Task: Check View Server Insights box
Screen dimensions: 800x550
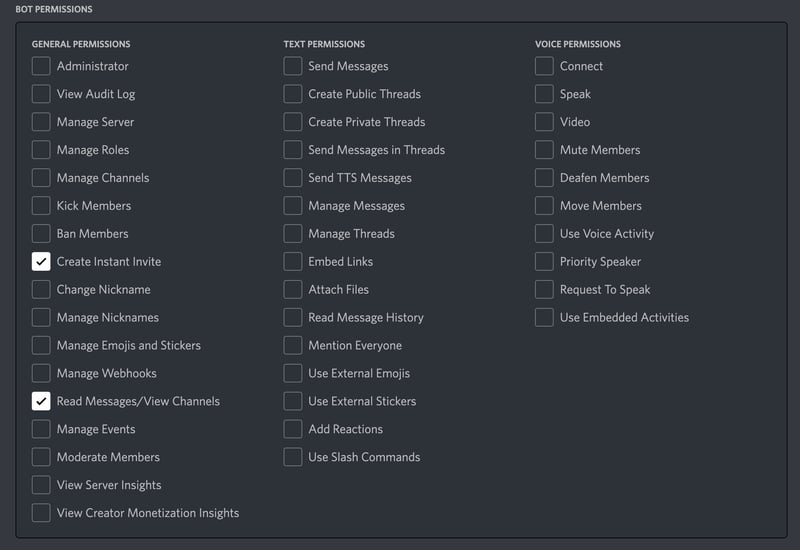Action: click(x=41, y=485)
